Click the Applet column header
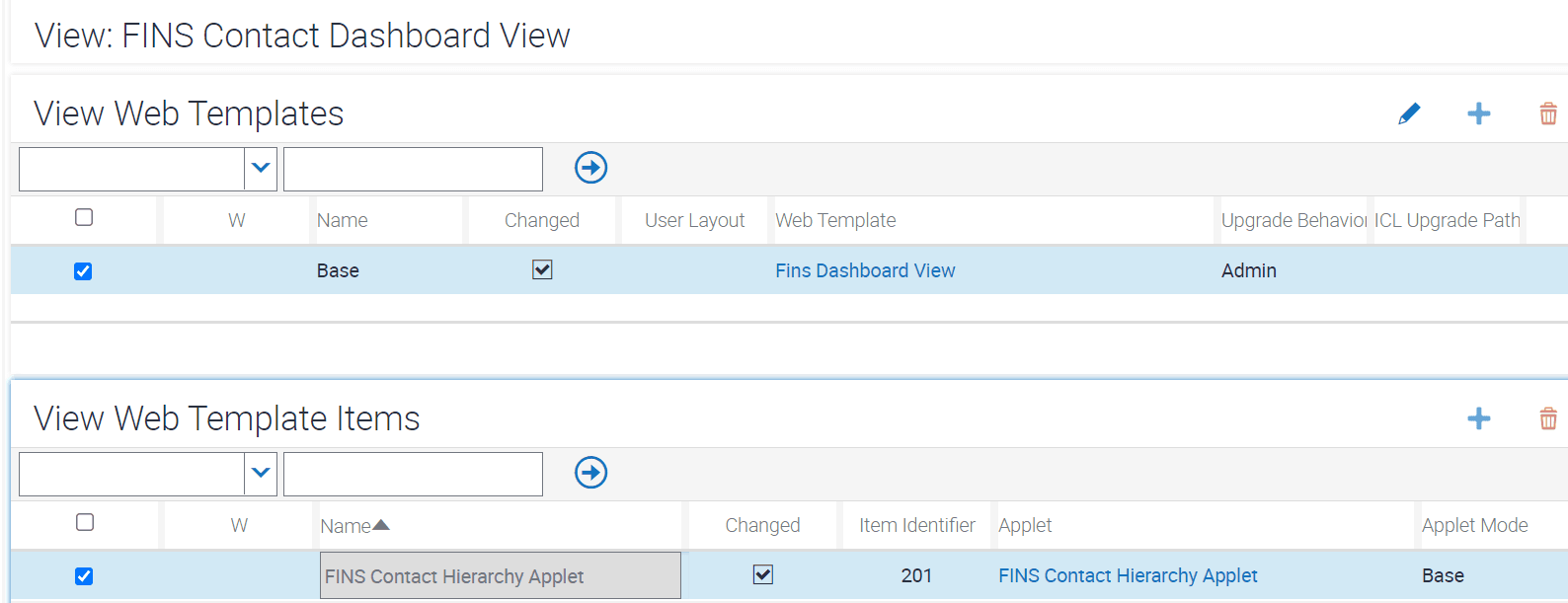 coord(1025,525)
